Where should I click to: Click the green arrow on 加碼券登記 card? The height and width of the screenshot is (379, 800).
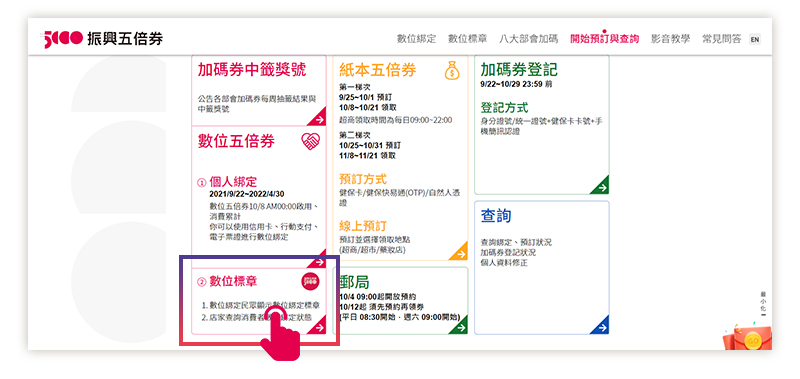click(602, 187)
